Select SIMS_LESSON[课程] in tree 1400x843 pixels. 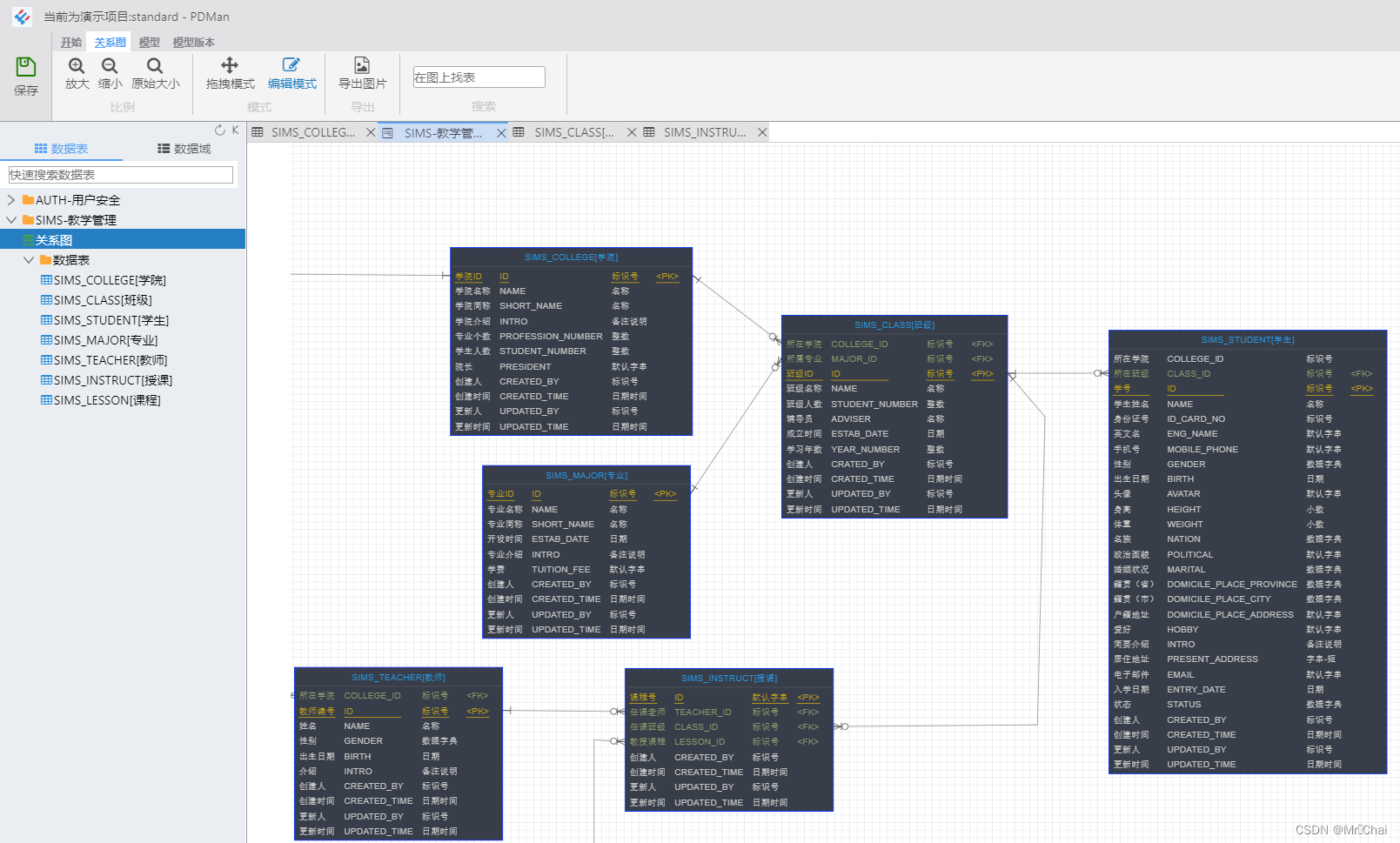(x=107, y=400)
